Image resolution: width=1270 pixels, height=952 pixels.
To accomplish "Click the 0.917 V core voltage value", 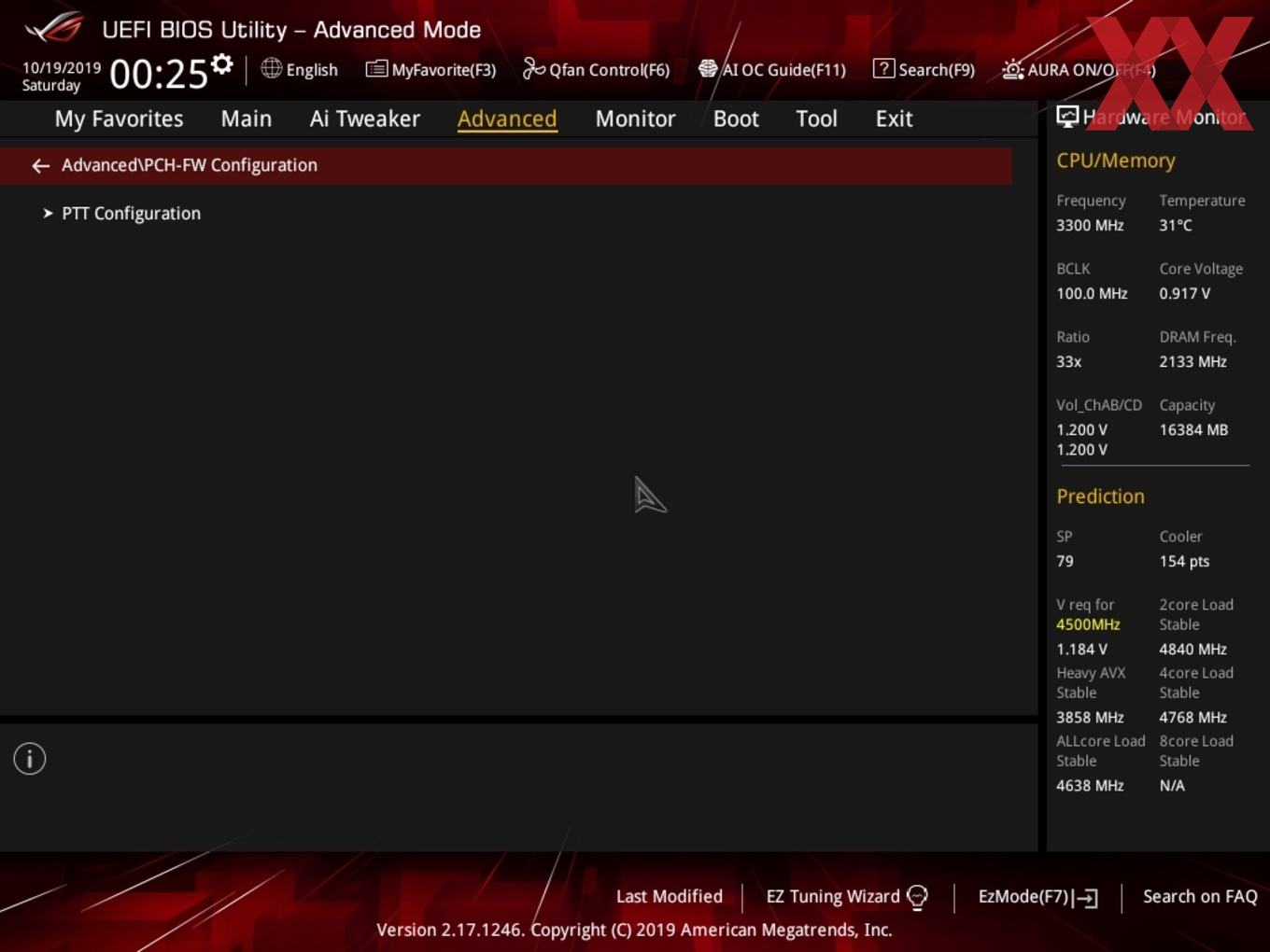I will click(x=1184, y=294).
